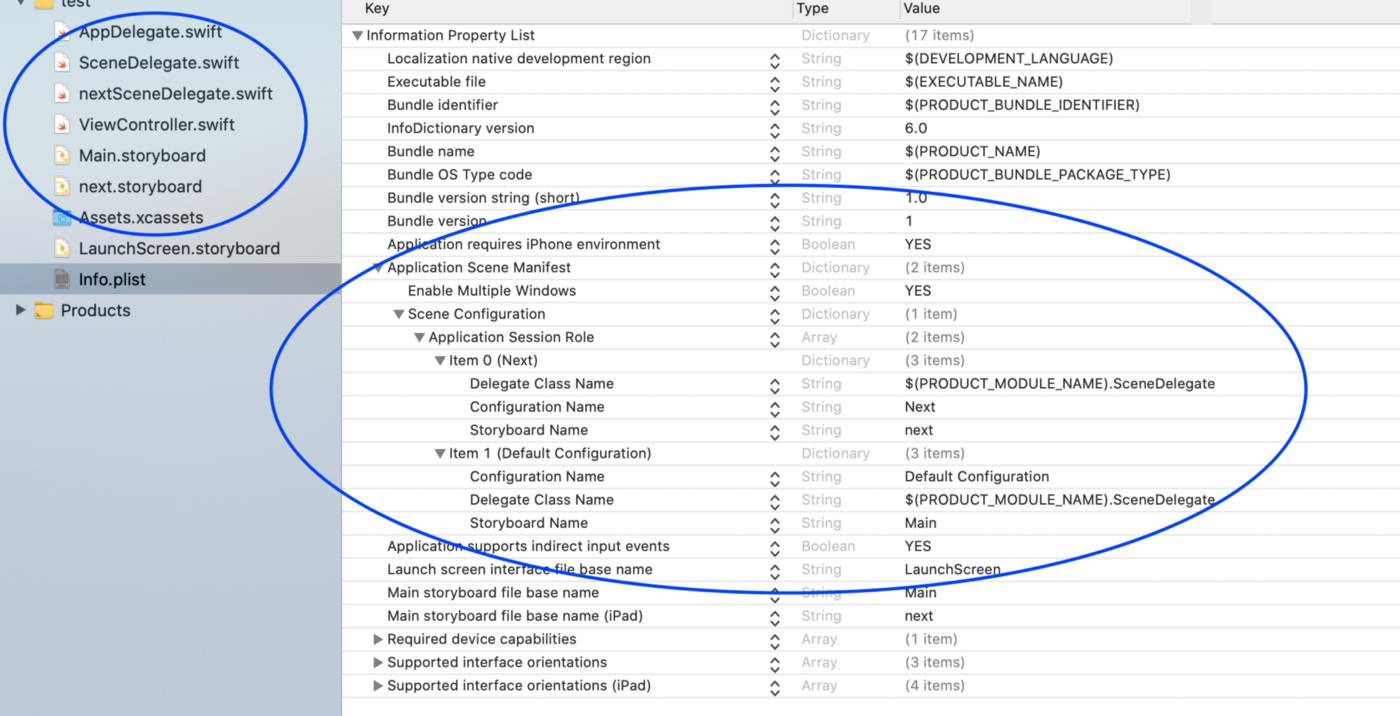Open stepper for Launch screen interface file base name
Viewport: 1400px width, 716px height.
(775, 571)
